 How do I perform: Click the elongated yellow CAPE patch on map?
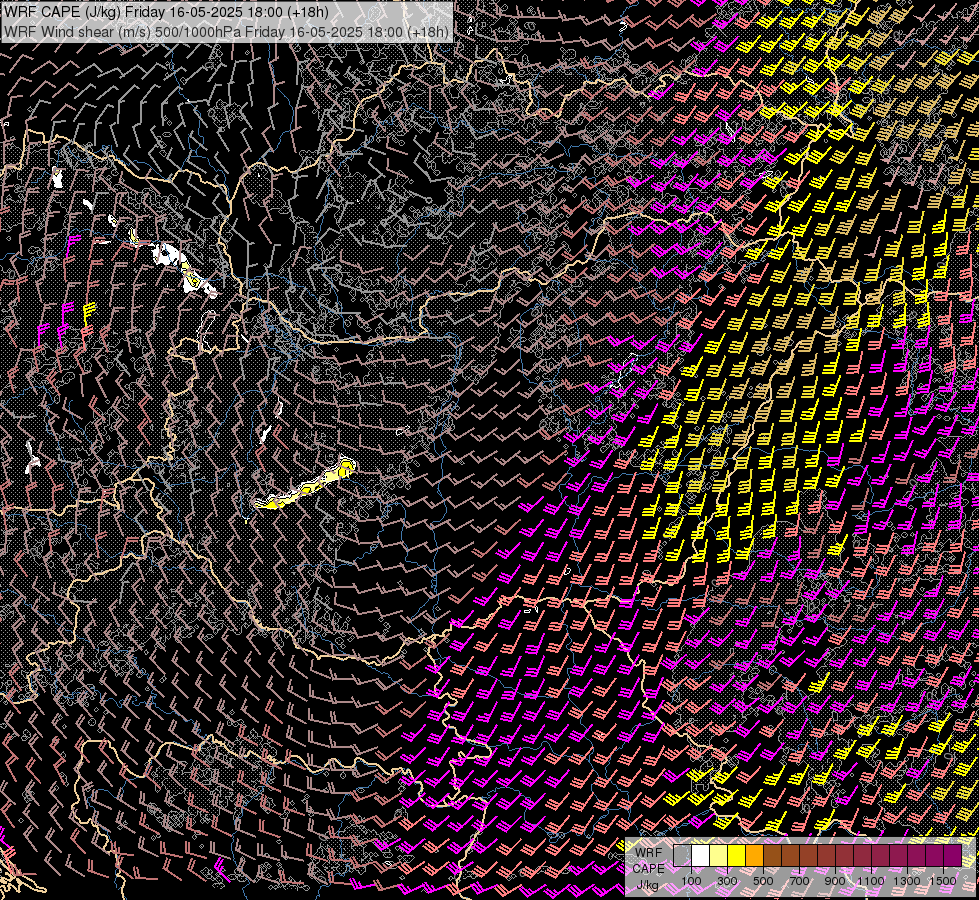pyautogui.click(x=306, y=484)
